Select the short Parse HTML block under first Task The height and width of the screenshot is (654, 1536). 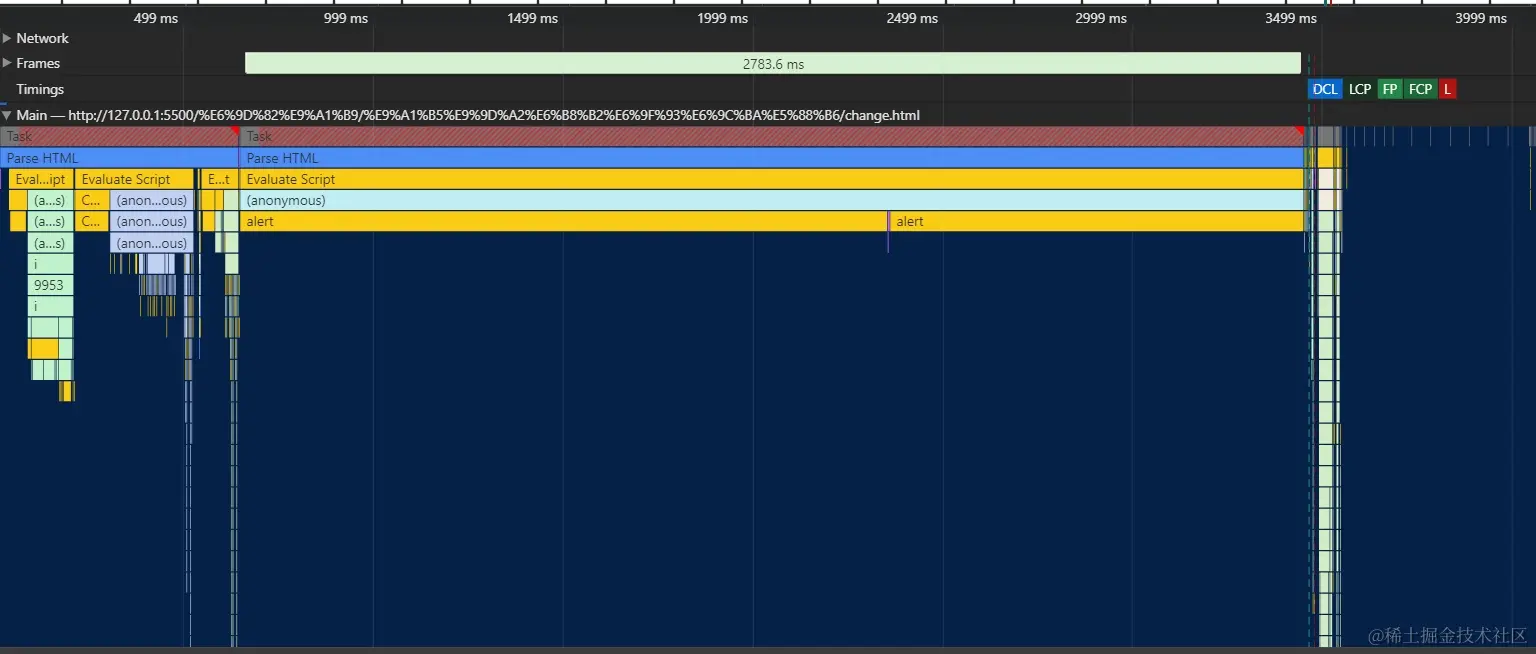coord(119,158)
